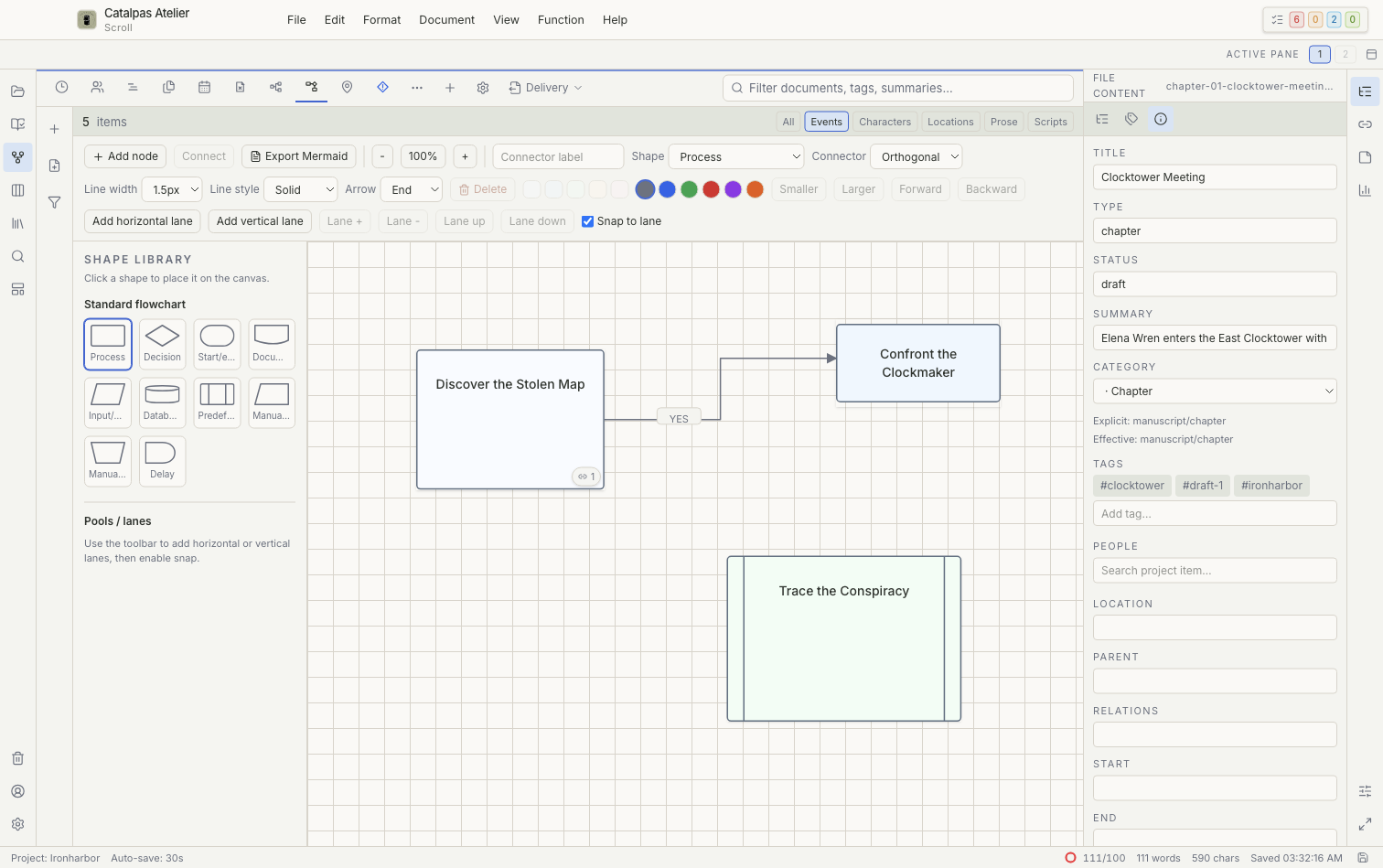Open the Line style dropdown showing Solid

pos(301,189)
